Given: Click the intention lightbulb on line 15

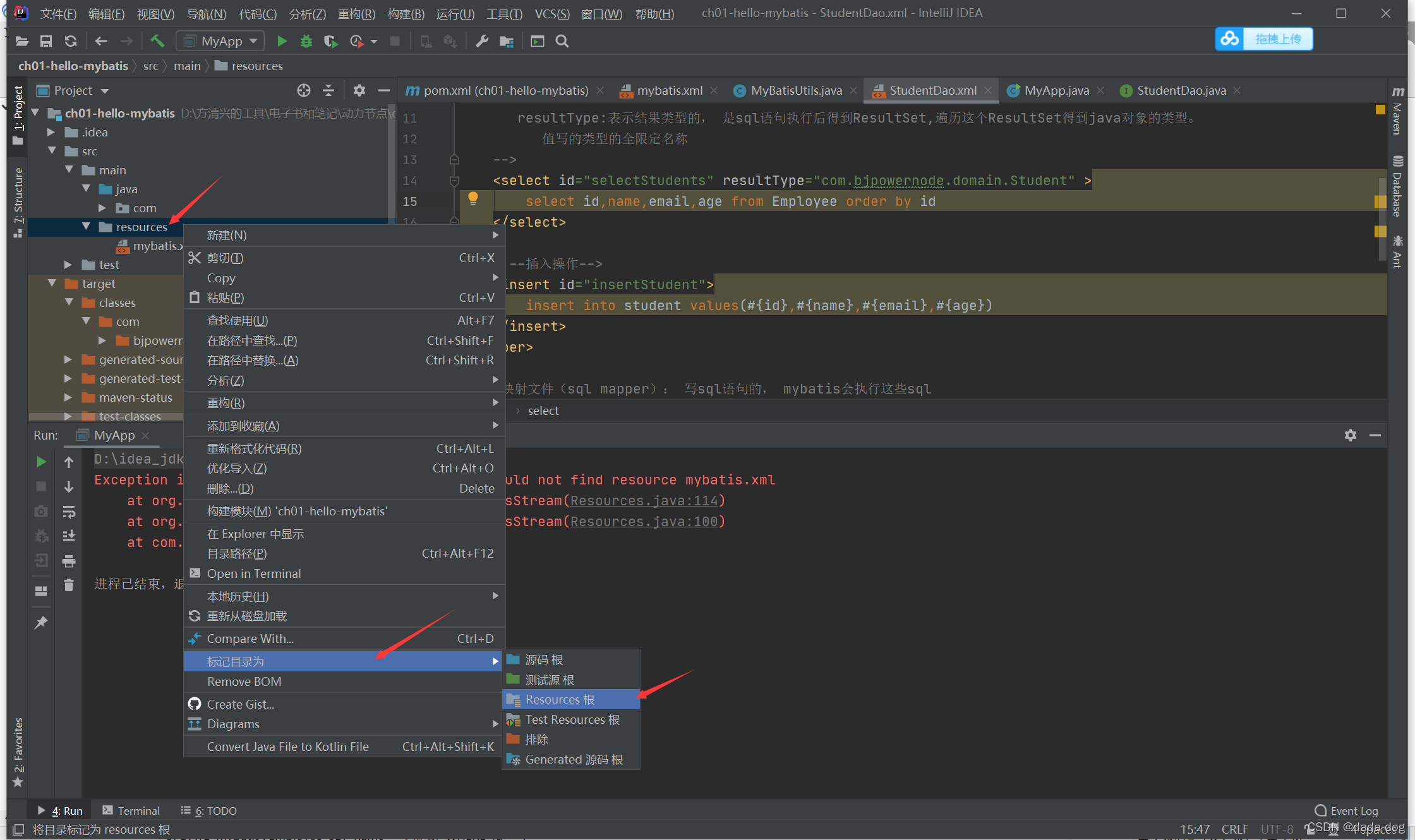Looking at the screenshot, I should (x=473, y=199).
